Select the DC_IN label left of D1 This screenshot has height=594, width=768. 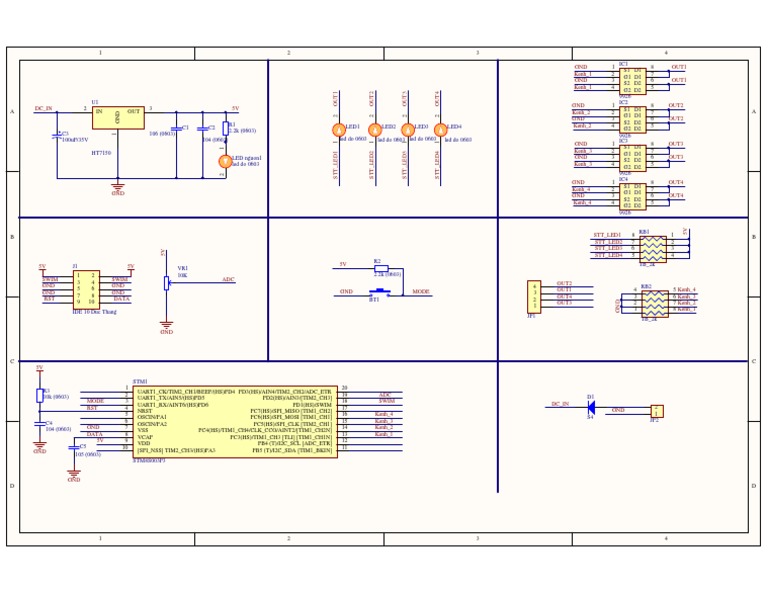pyautogui.click(x=560, y=404)
